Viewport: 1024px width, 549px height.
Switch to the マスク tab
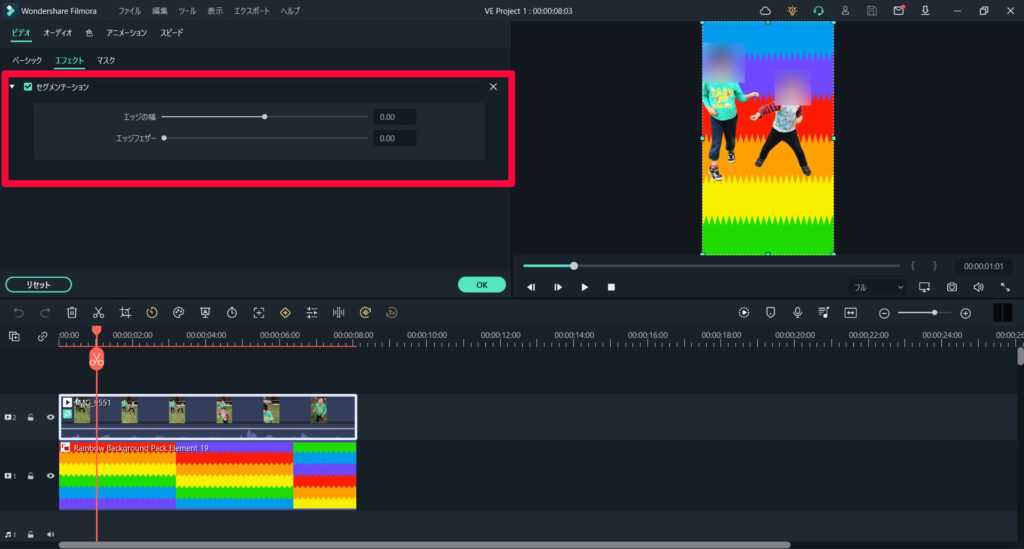click(x=106, y=61)
